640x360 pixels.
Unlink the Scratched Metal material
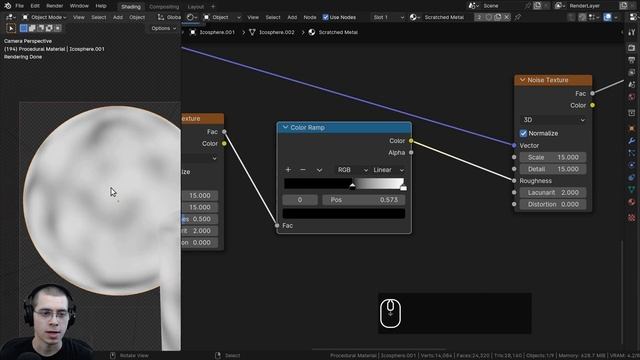507,17
